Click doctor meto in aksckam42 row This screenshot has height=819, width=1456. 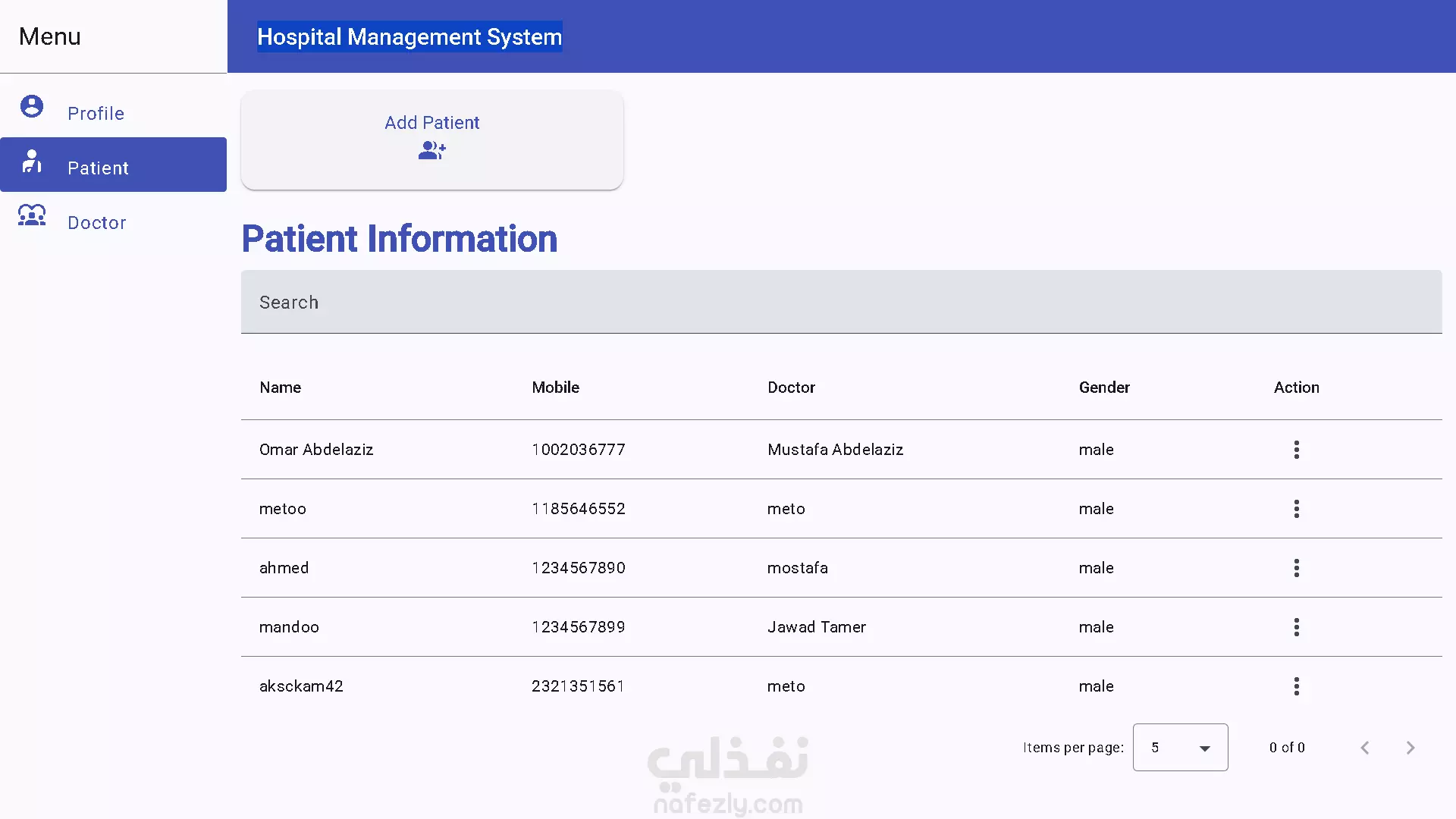point(786,686)
